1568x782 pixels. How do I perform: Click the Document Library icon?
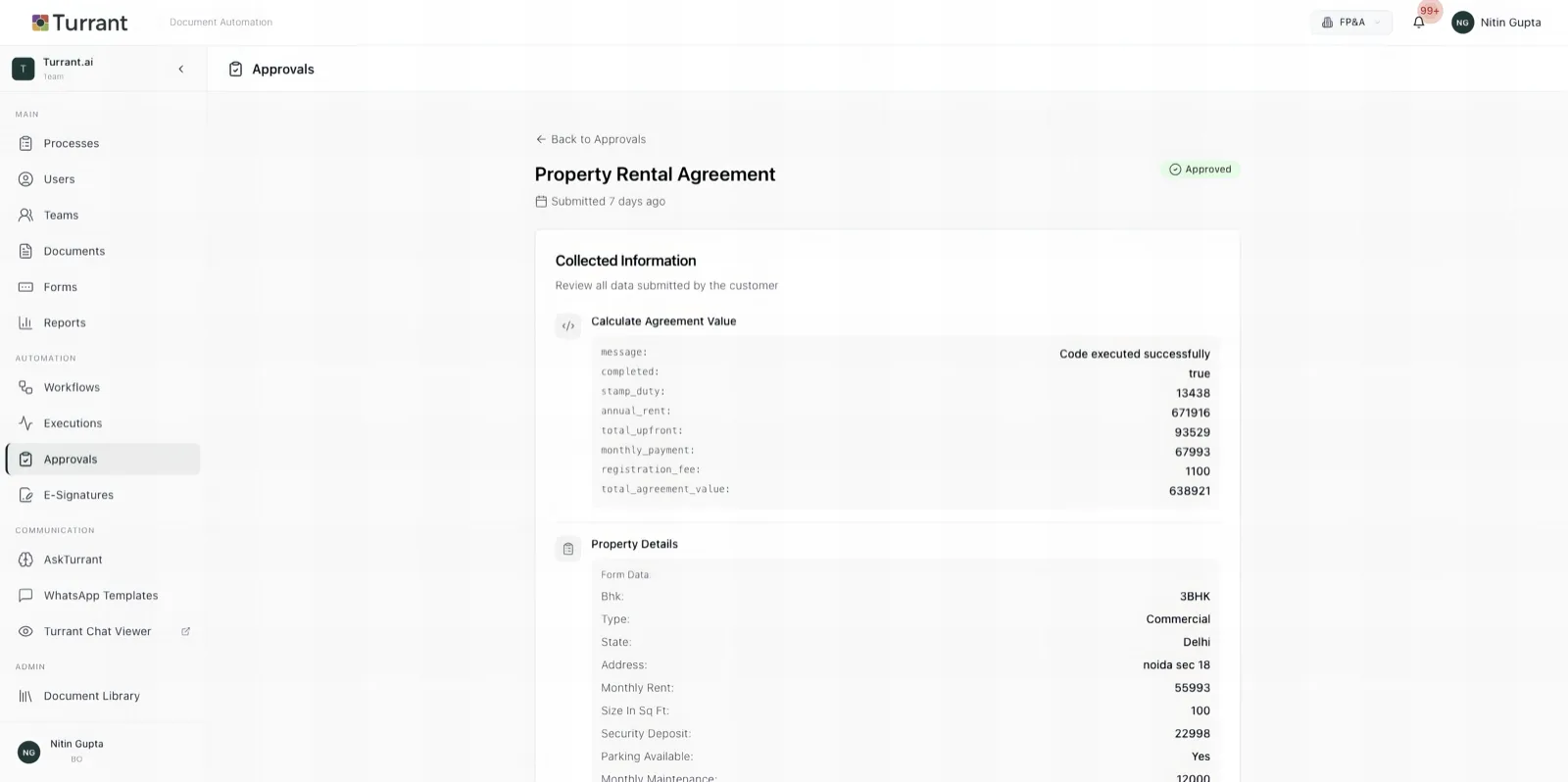click(x=26, y=696)
